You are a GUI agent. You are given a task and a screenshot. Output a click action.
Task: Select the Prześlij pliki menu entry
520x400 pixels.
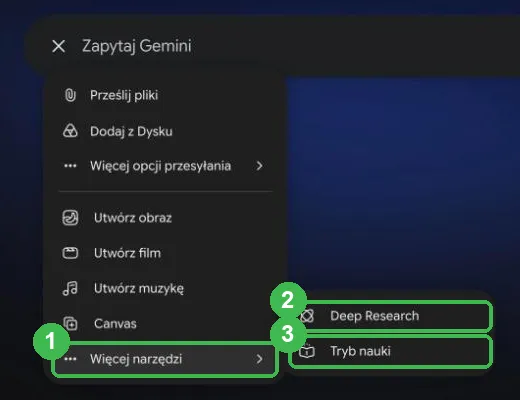pyautogui.click(x=165, y=95)
